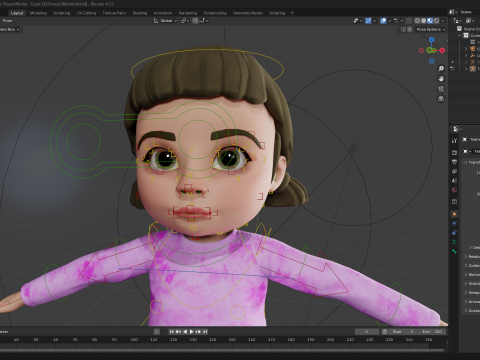This screenshot has height=360, width=480.
Task: Jump to next keyframe in timeline
Action: coord(198,331)
